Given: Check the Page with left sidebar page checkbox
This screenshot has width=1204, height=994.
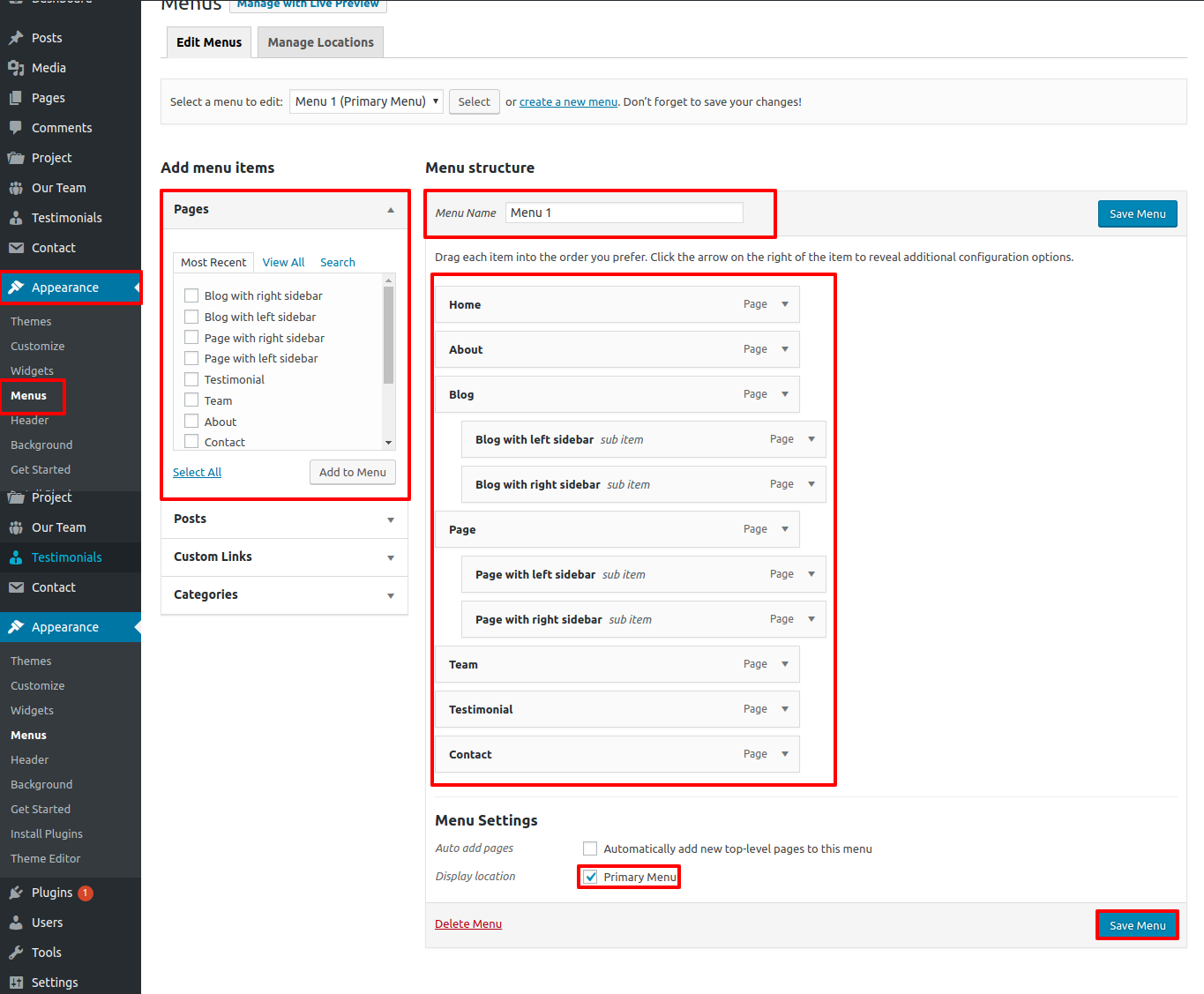Looking at the screenshot, I should coord(191,358).
